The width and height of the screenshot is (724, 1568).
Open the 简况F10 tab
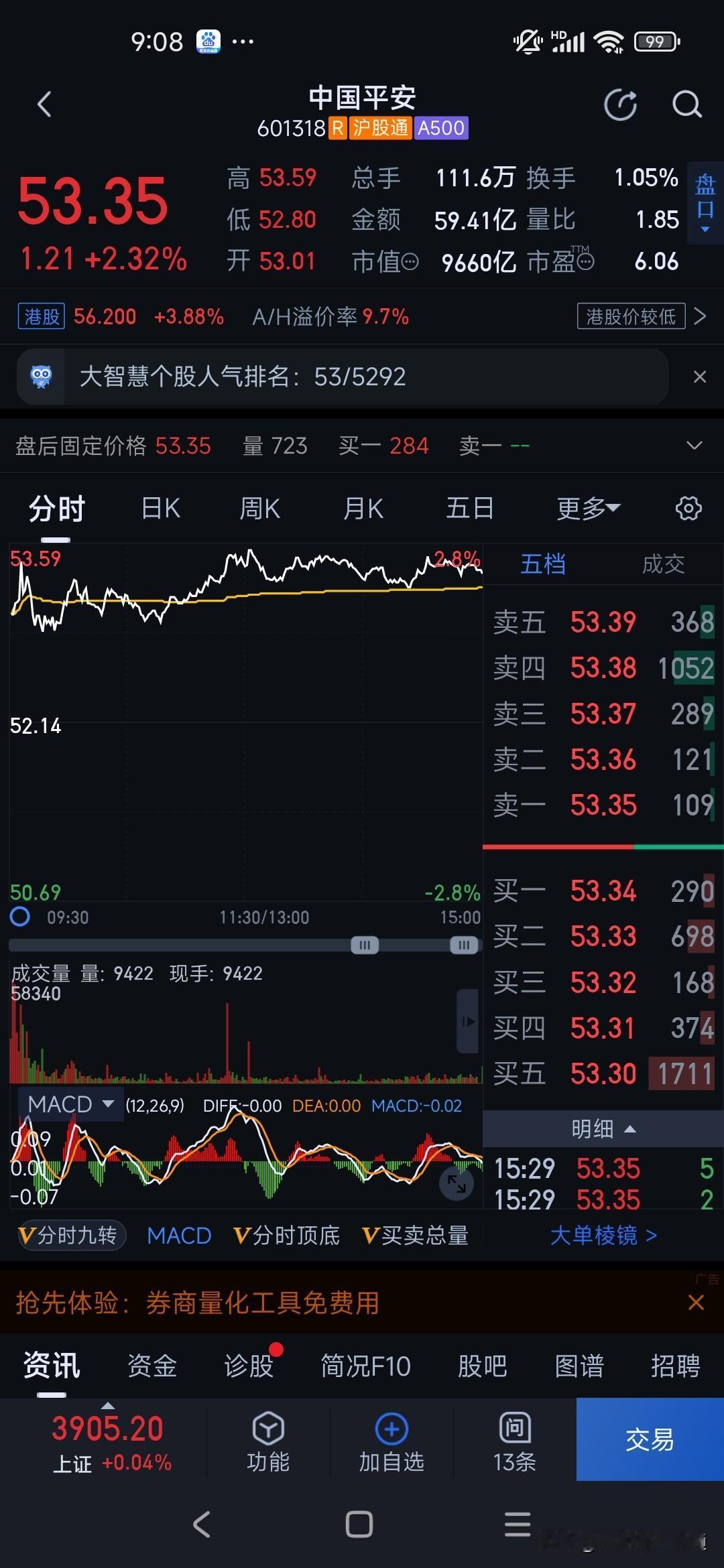[x=365, y=1365]
